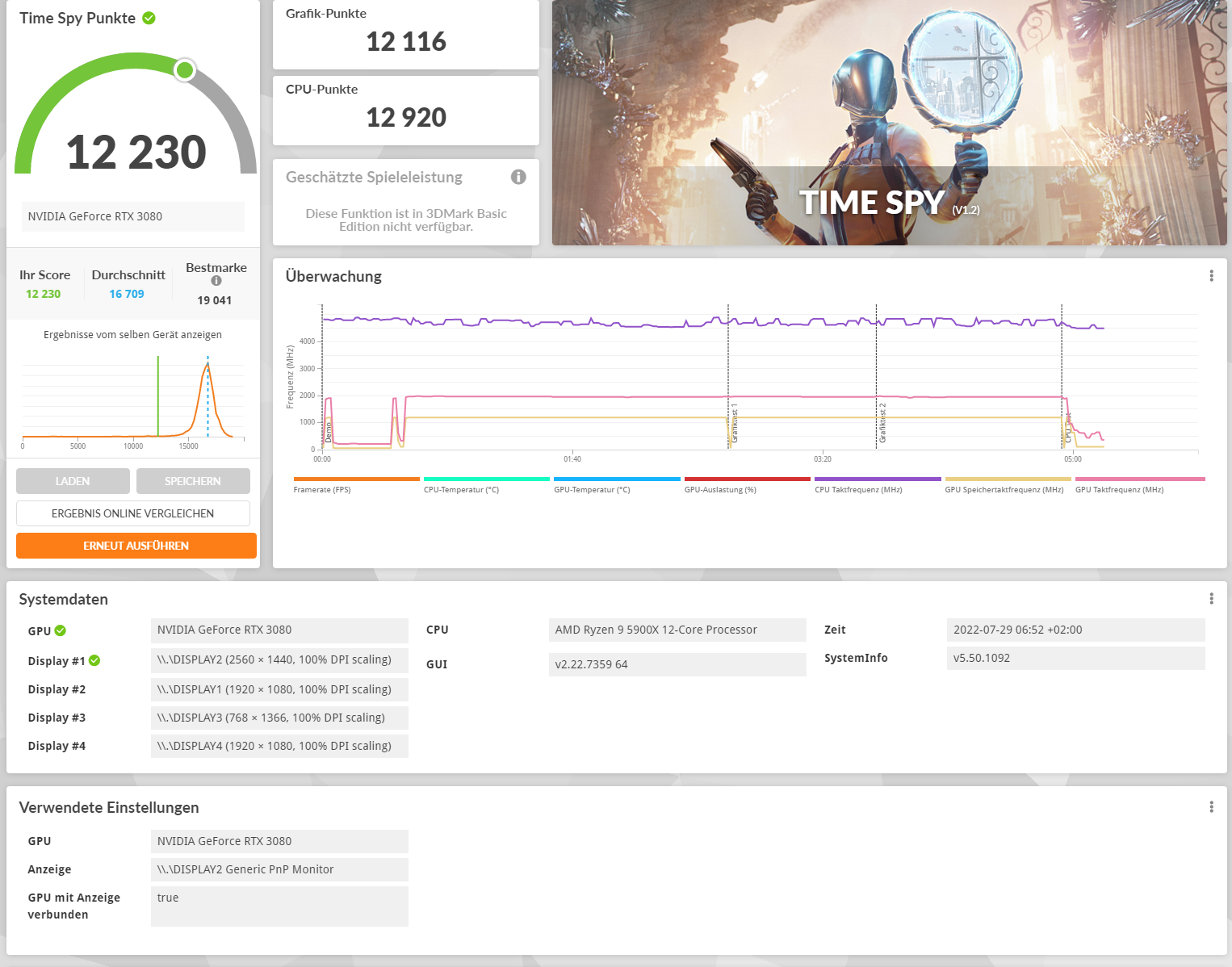Open ERGEBNIS ONLINE VERGLEICHEN
Viewport: 1232px width, 967px height.
tap(132, 513)
